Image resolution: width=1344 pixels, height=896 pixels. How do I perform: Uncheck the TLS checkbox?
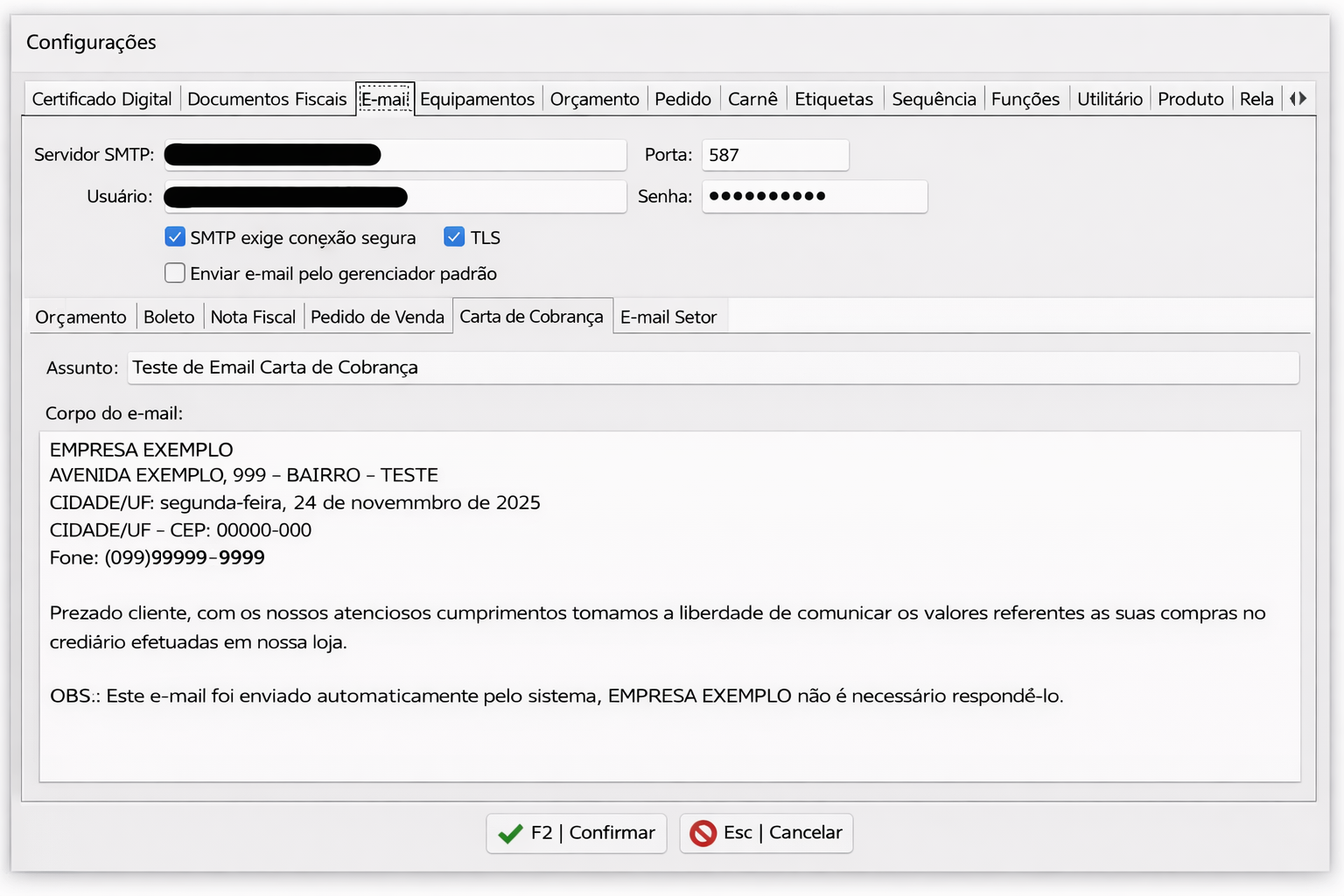click(x=454, y=237)
